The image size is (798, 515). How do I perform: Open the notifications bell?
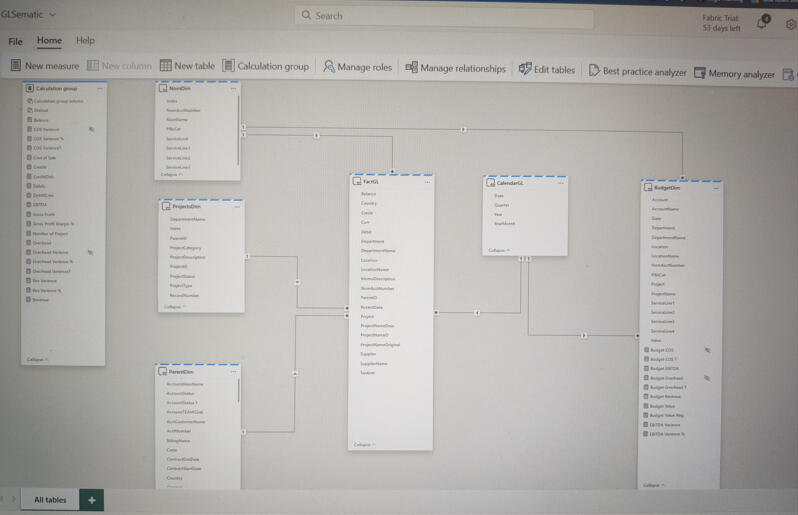[x=762, y=23]
